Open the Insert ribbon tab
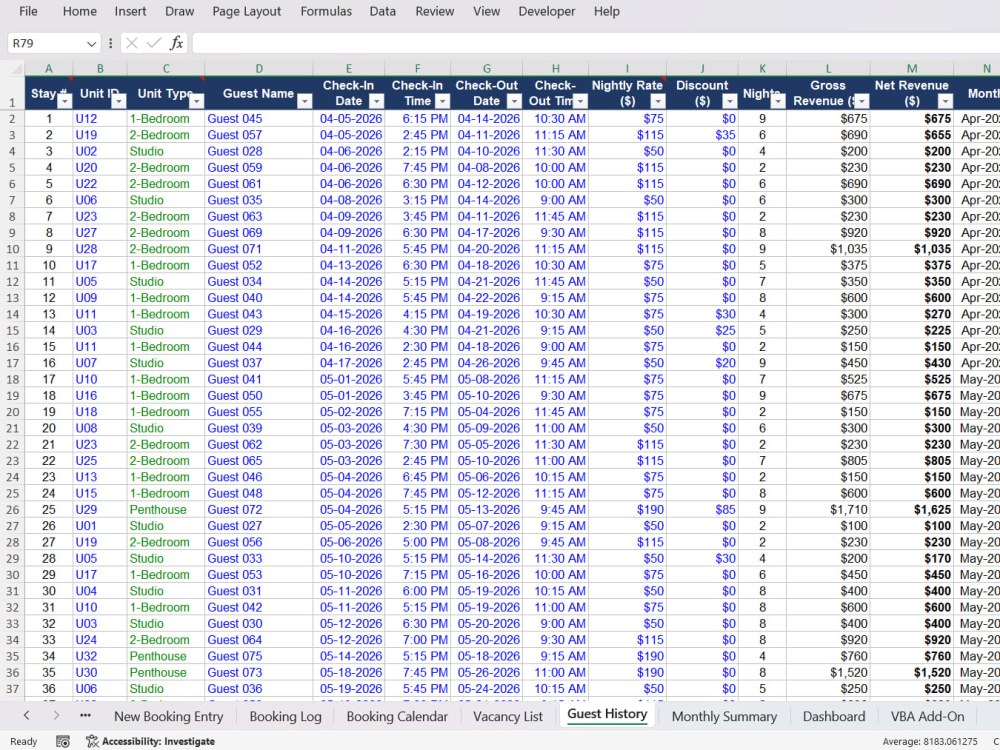1000x750 pixels. pos(130,11)
